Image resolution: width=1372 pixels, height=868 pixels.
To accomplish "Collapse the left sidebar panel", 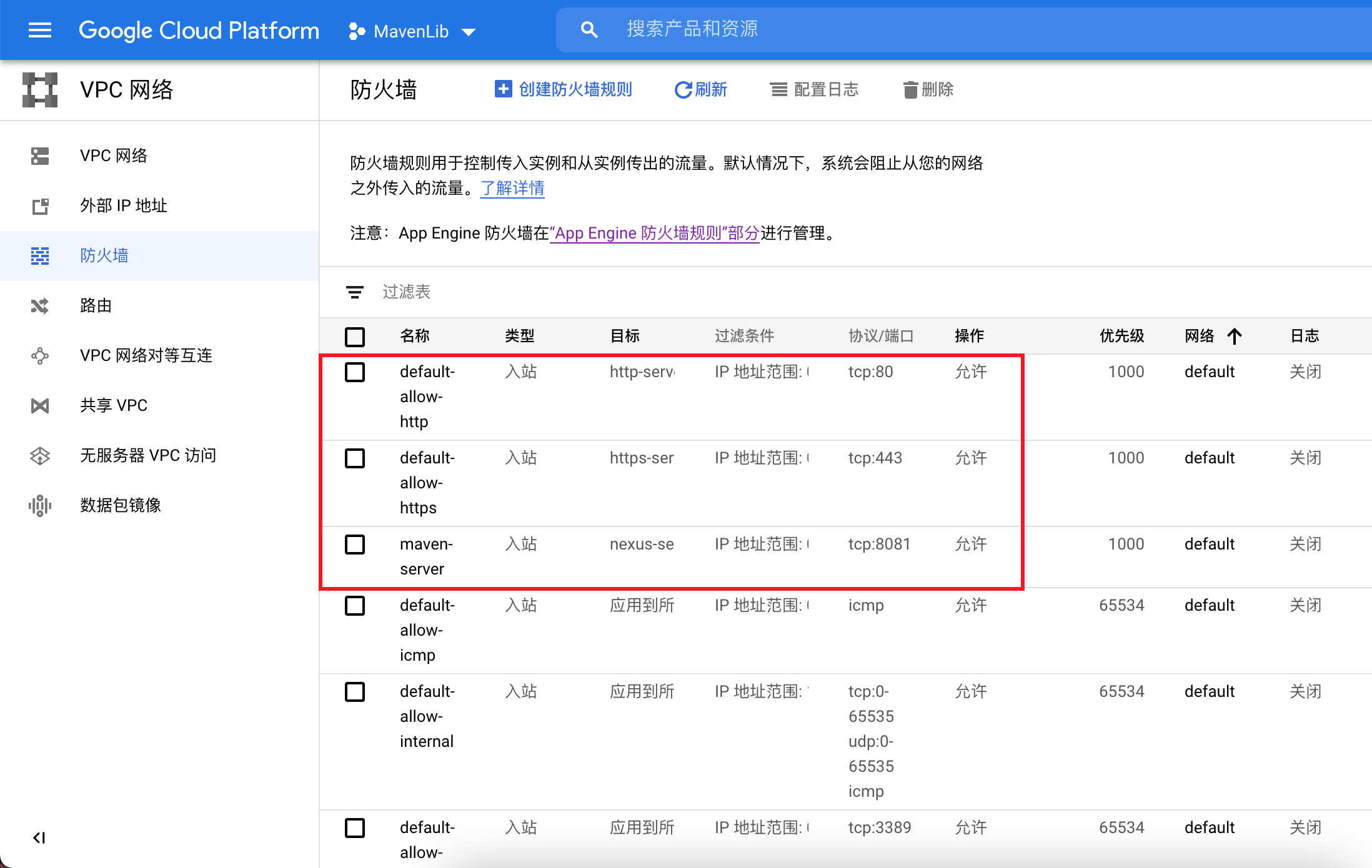I will (39, 837).
